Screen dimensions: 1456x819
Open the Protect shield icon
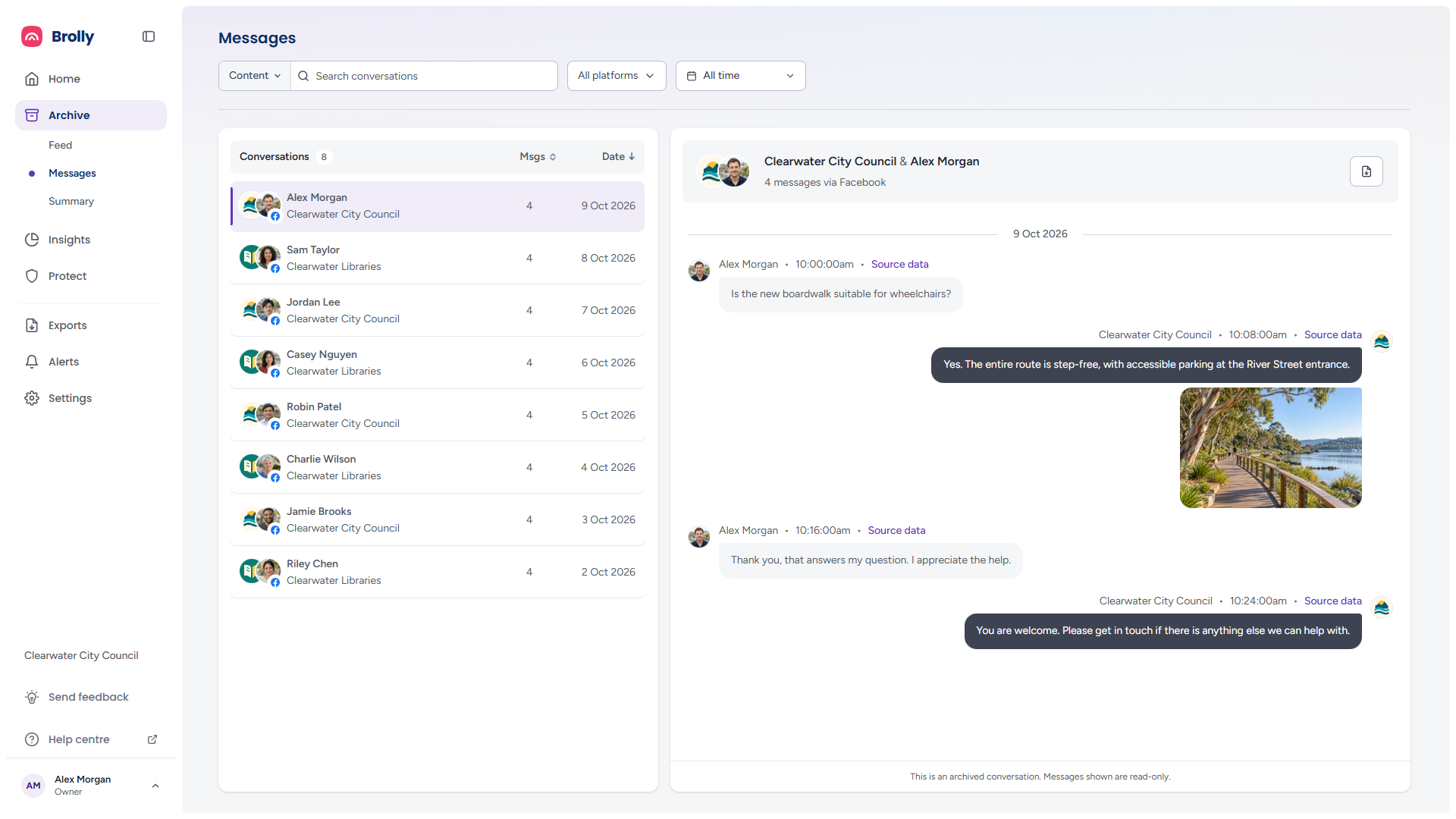point(32,276)
